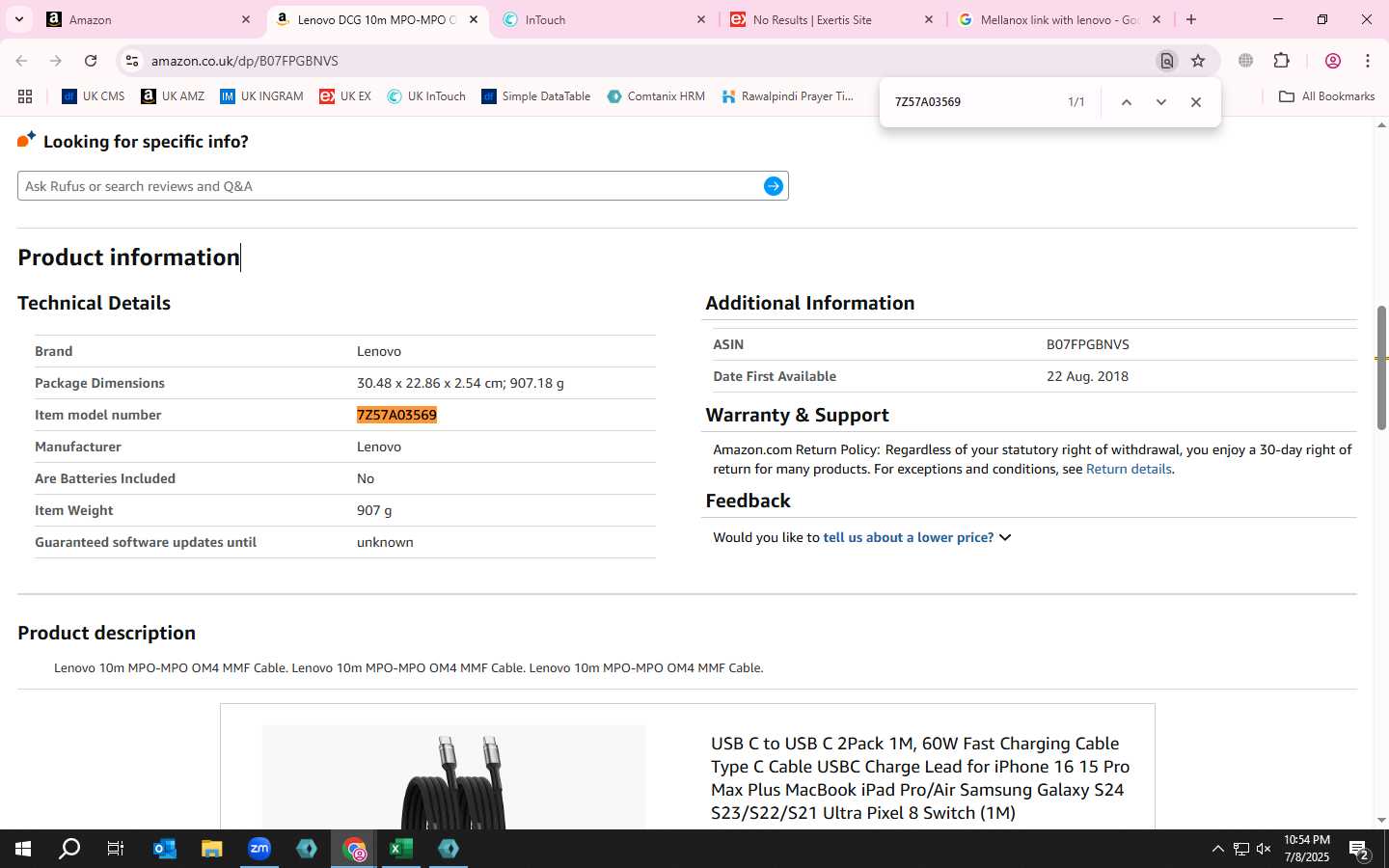Viewport: 1389px width, 868px height.
Task: Go forward to next page
Action: pyautogui.click(x=56, y=61)
